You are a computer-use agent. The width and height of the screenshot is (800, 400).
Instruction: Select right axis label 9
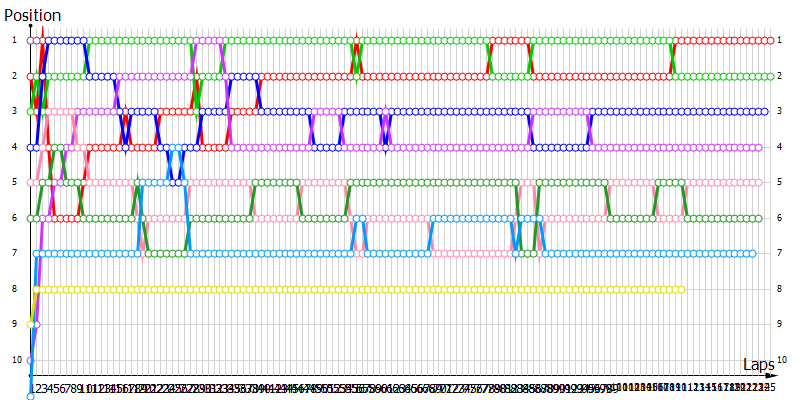(x=780, y=324)
